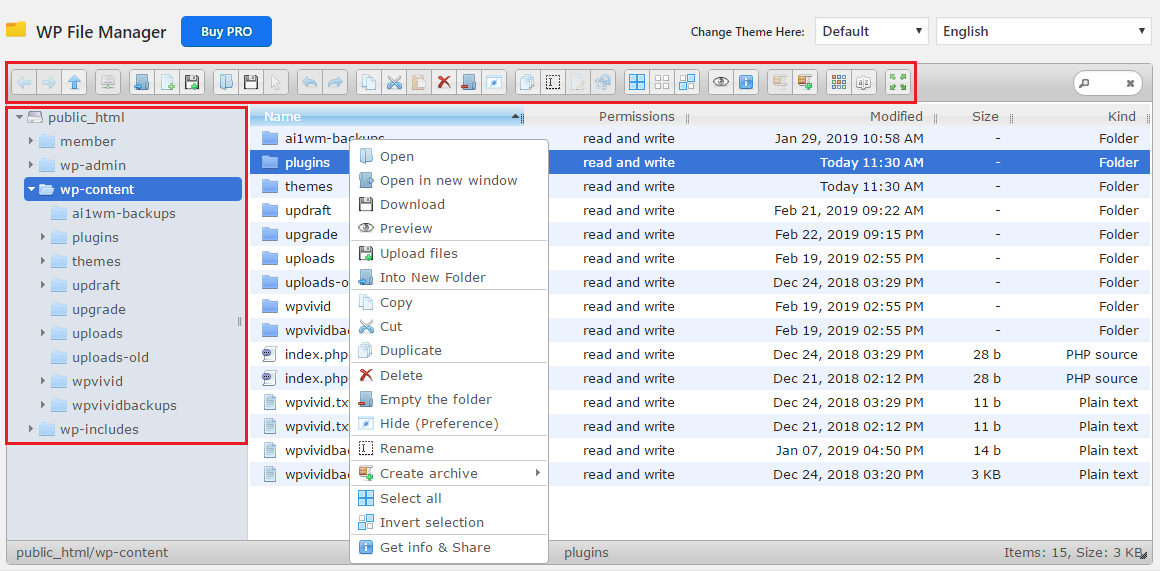Click inside the search input field
This screenshot has height=571, width=1160.
(x=1107, y=83)
